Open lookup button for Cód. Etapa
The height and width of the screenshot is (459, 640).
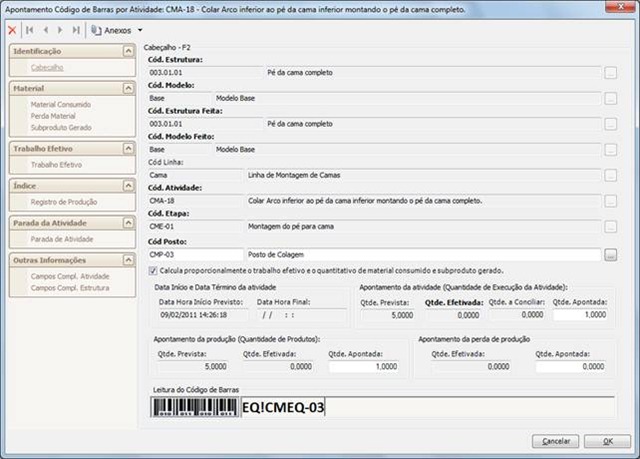click(x=610, y=226)
